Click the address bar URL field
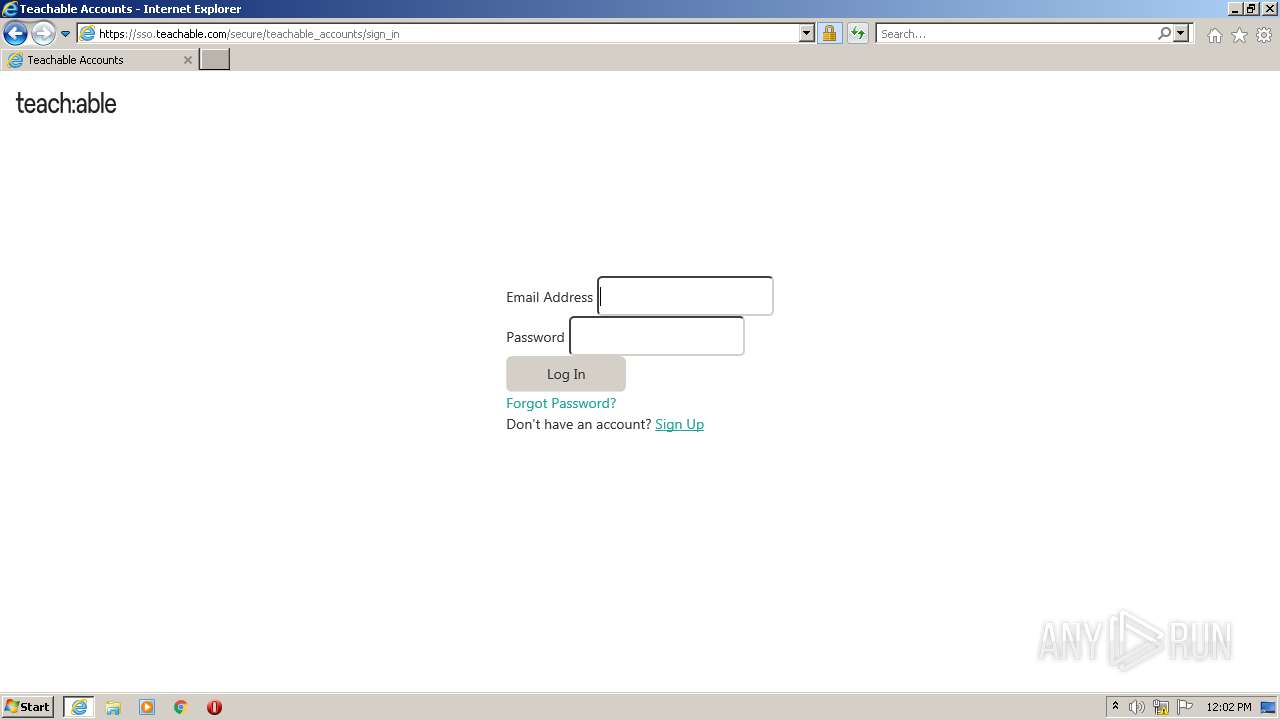This screenshot has height=720, width=1280. tap(438, 33)
